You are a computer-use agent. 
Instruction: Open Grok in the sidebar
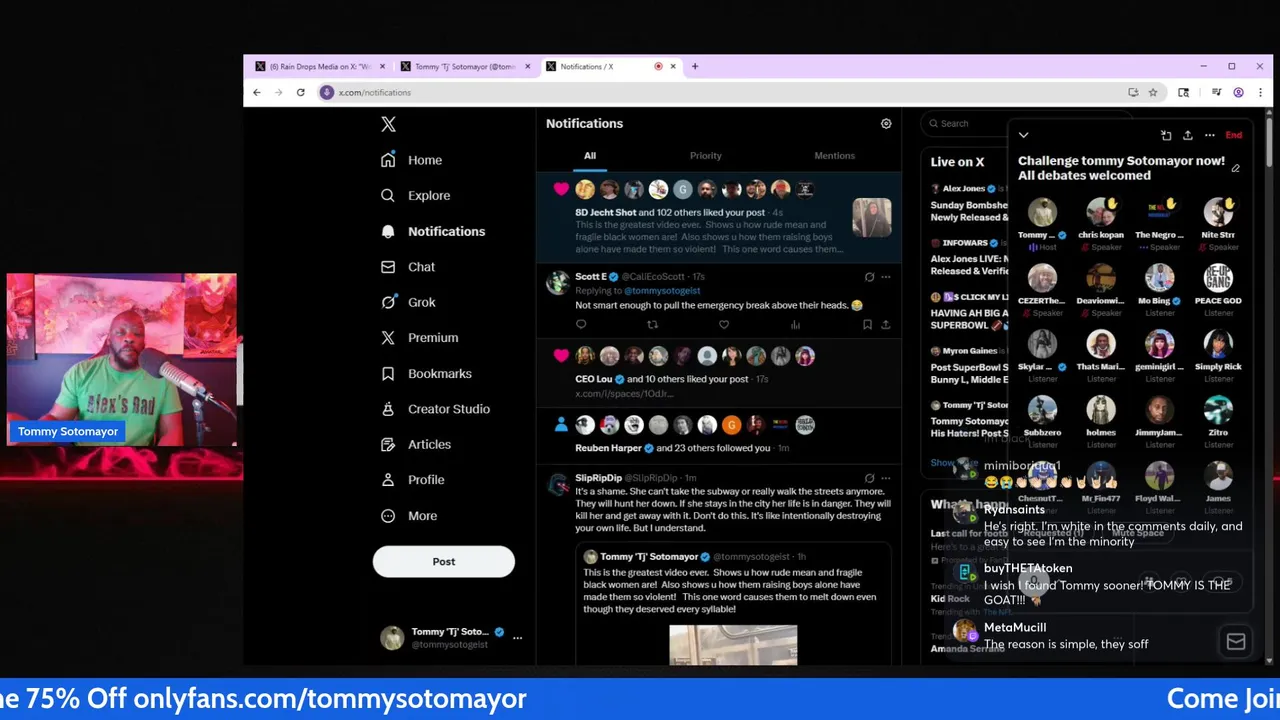tap(407, 302)
